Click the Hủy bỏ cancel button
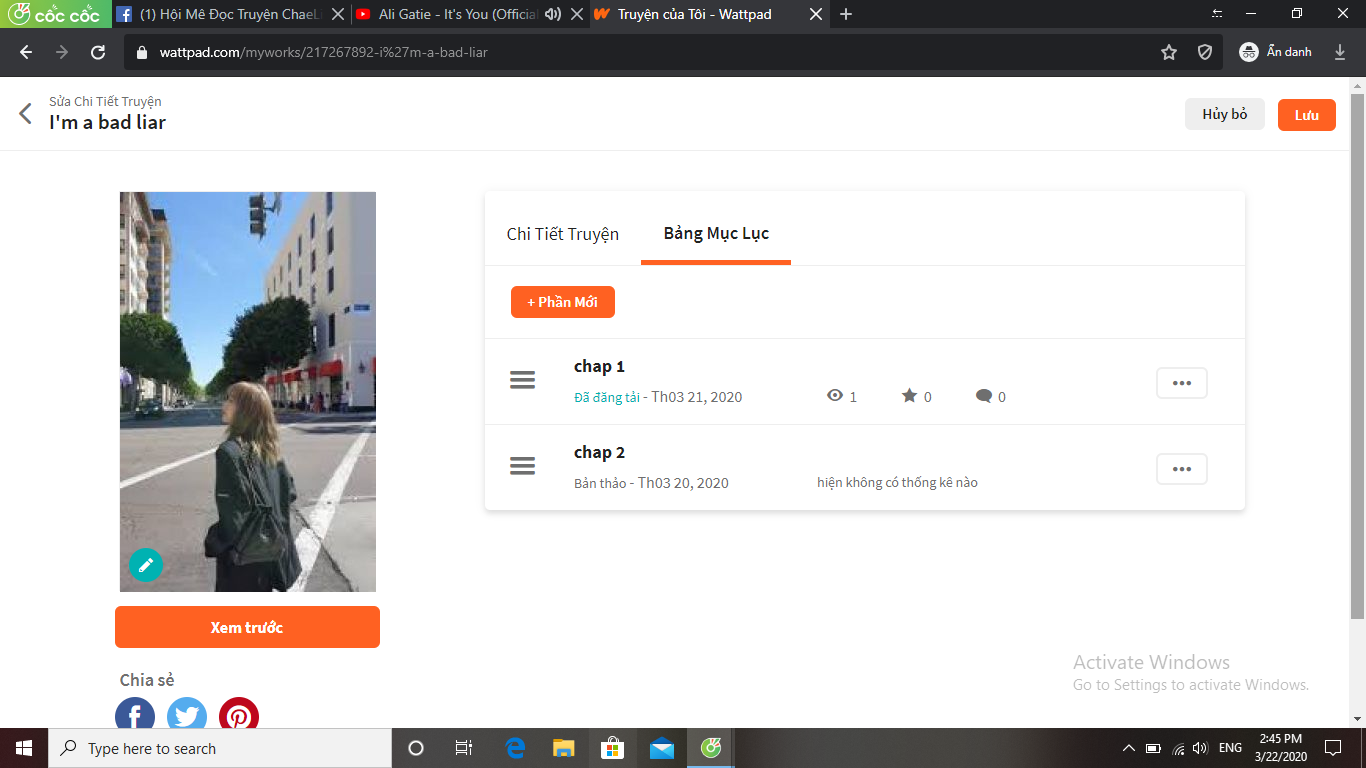 point(1224,115)
